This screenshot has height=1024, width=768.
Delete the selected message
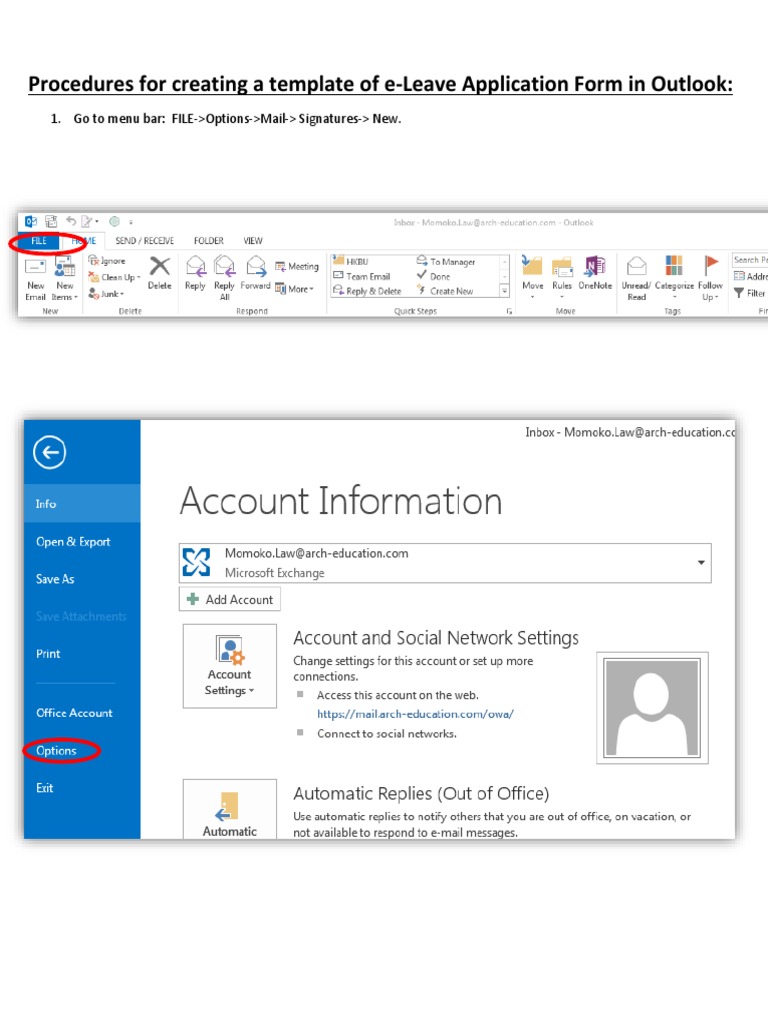[x=159, y=274]
